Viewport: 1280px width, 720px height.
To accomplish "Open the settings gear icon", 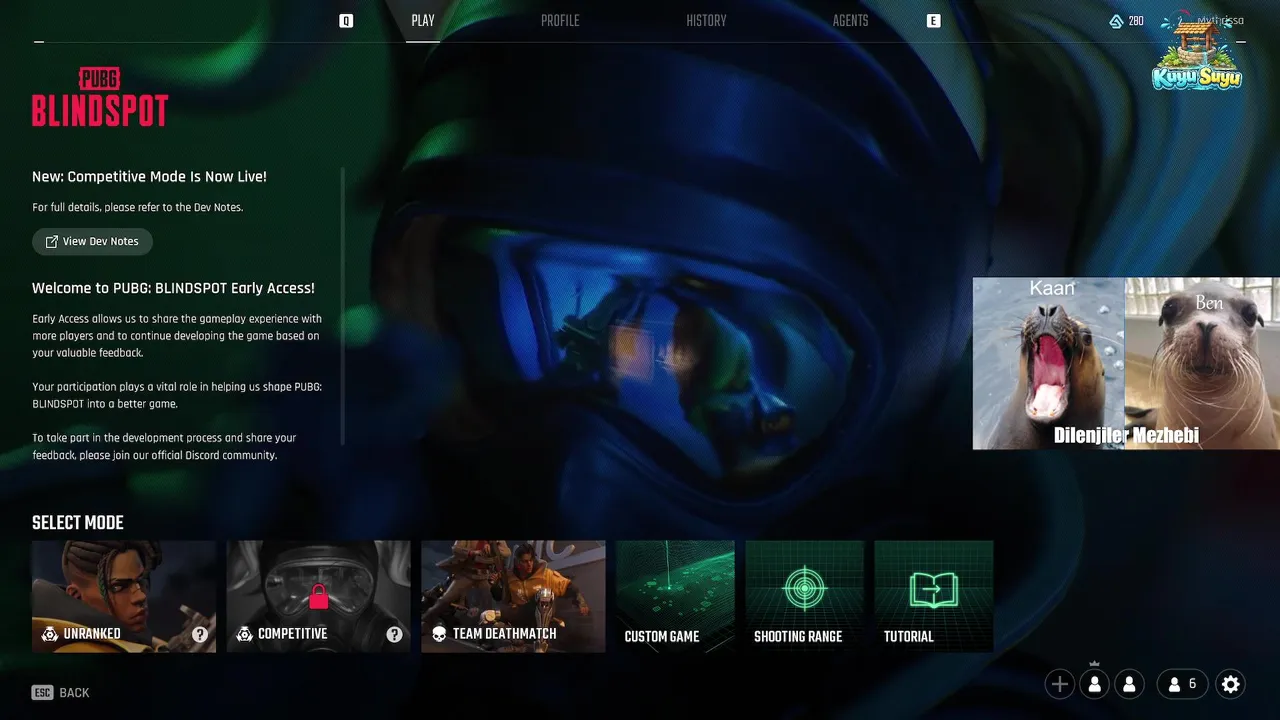I will (1231, 684).
